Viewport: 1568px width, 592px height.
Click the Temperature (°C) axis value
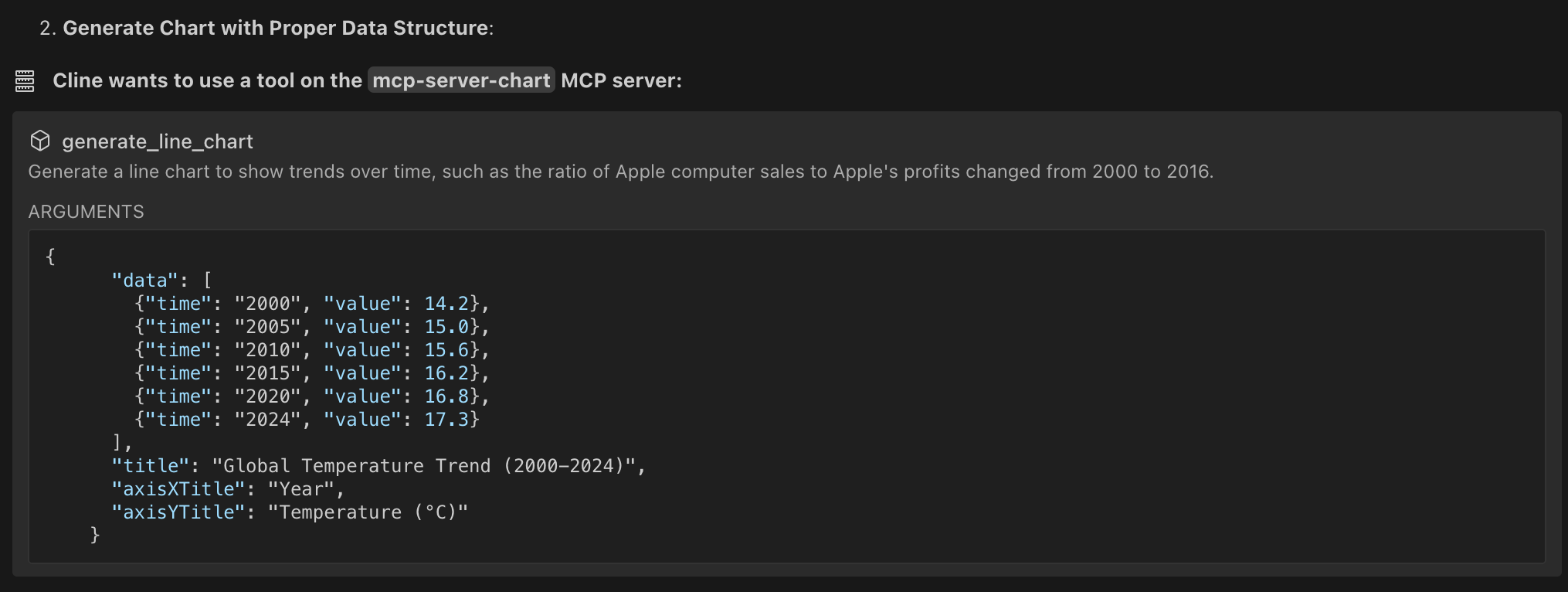coord(368,512)
